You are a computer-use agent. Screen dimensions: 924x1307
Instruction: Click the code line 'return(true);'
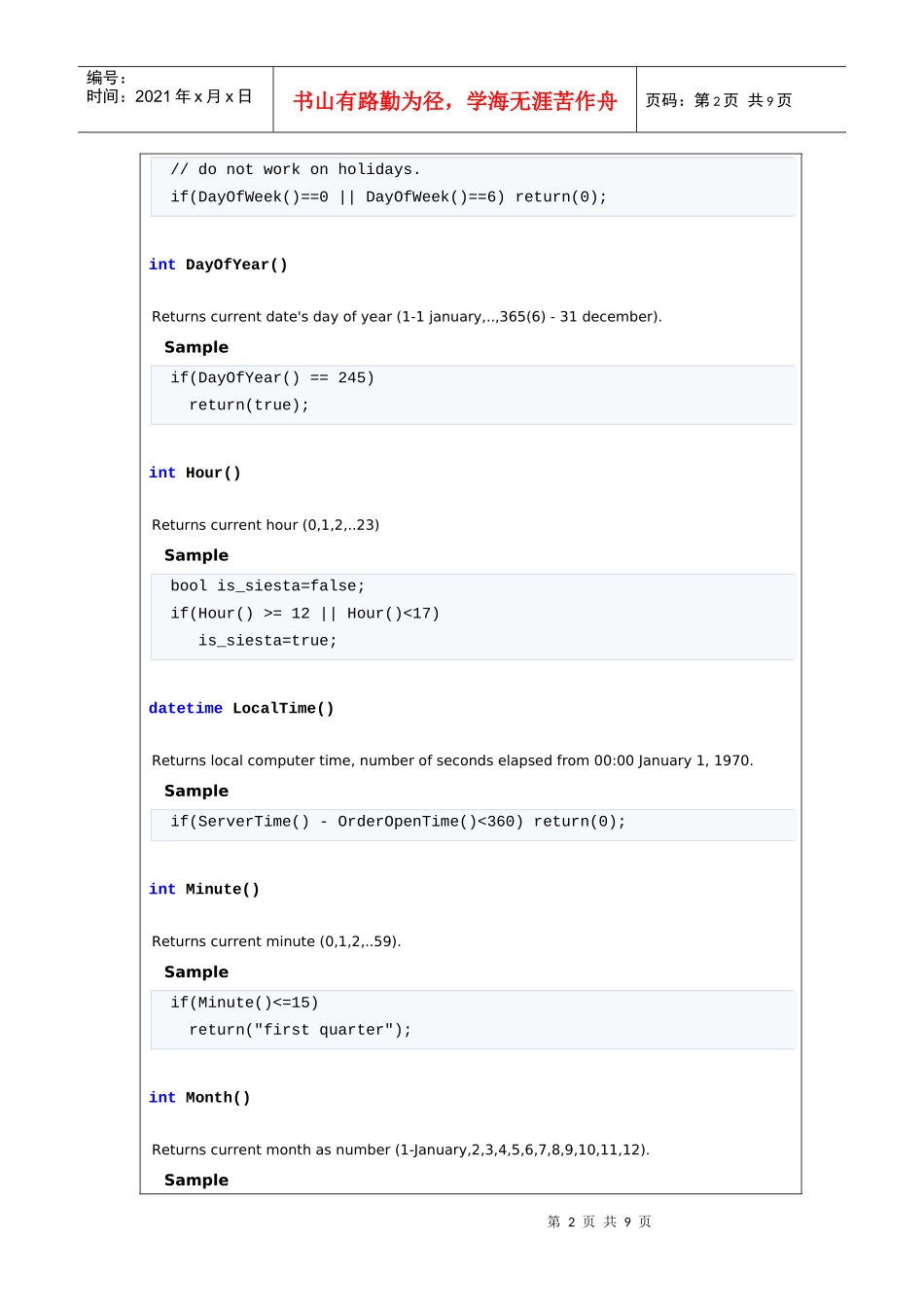tap(249, 405)
